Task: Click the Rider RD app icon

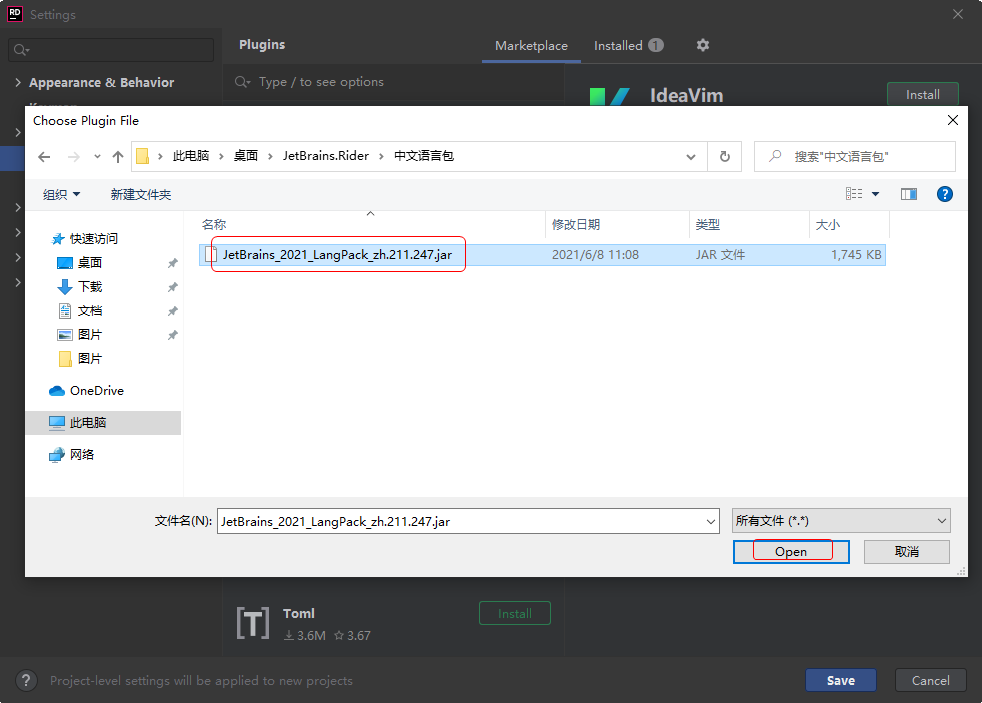Action: [x=14, y=14]
